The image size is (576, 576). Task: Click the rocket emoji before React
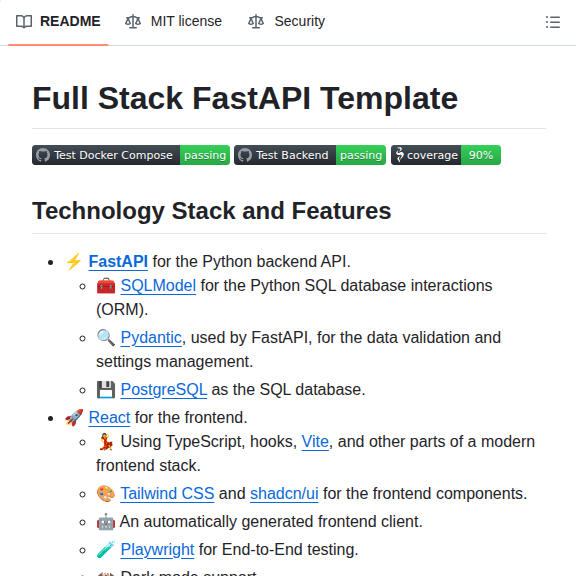[x=74, y=418]
